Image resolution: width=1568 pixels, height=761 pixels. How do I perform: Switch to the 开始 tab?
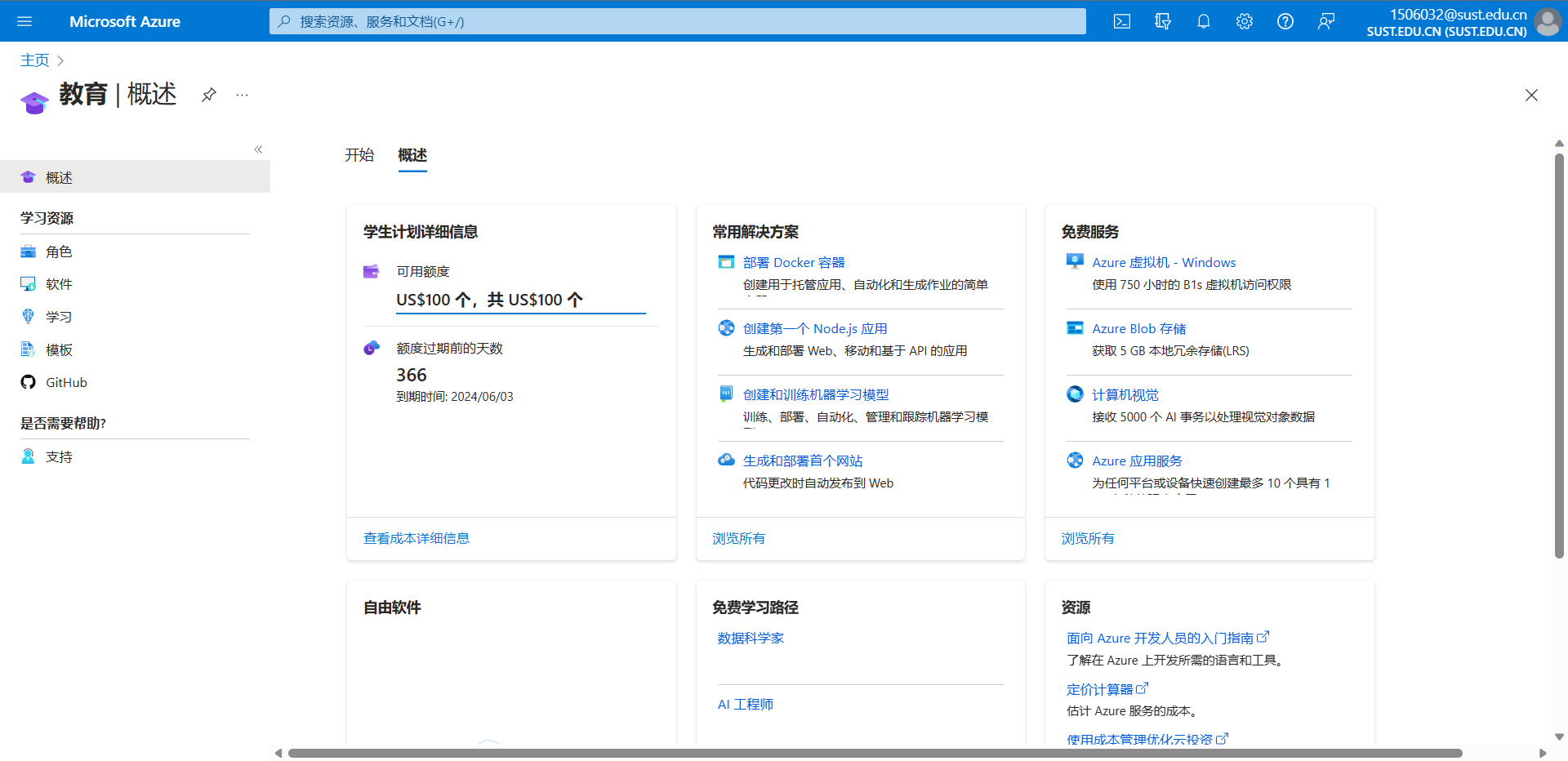(x=359, y=155)
